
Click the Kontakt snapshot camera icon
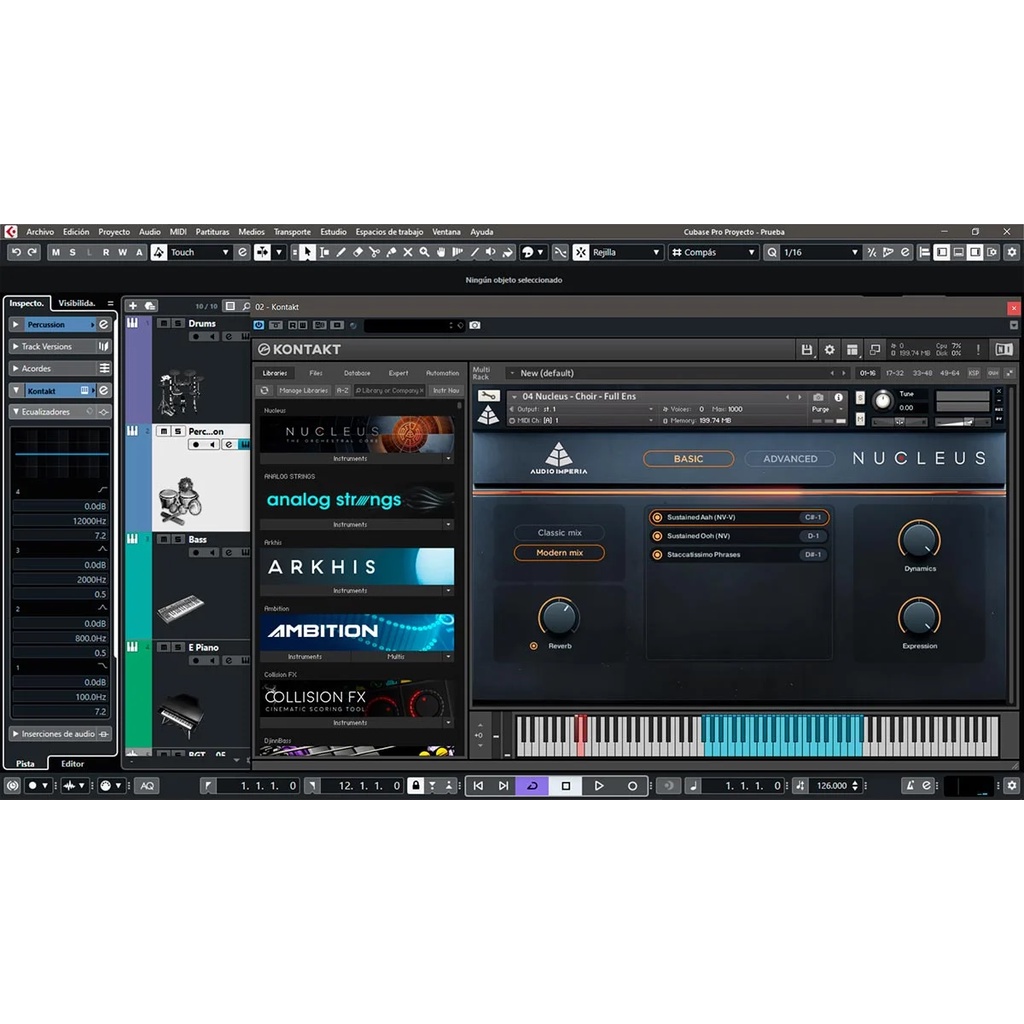(818, 397)
